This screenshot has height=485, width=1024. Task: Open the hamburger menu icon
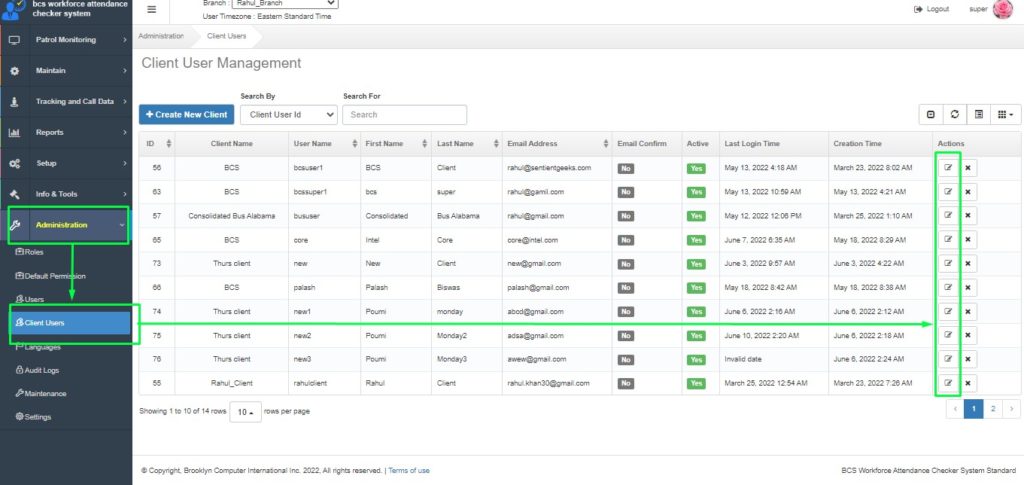click(x=151, y=9)
